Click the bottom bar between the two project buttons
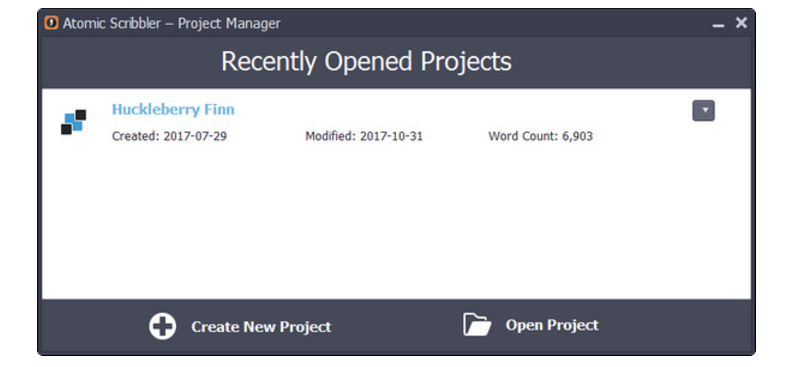Screen dimensions: 794x367 396,327
